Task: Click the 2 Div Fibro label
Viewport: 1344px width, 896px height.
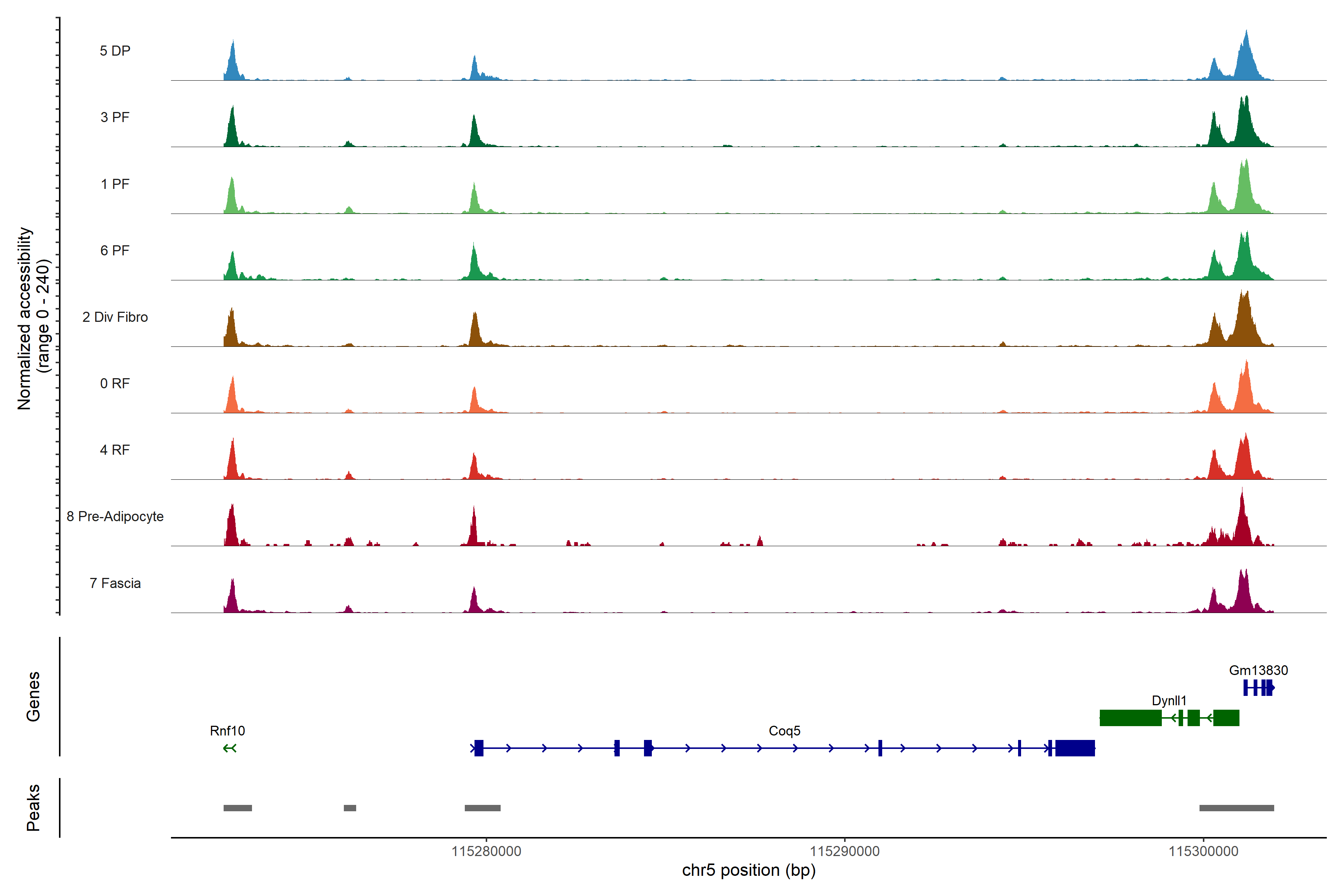Action: (x=115, y=317)
